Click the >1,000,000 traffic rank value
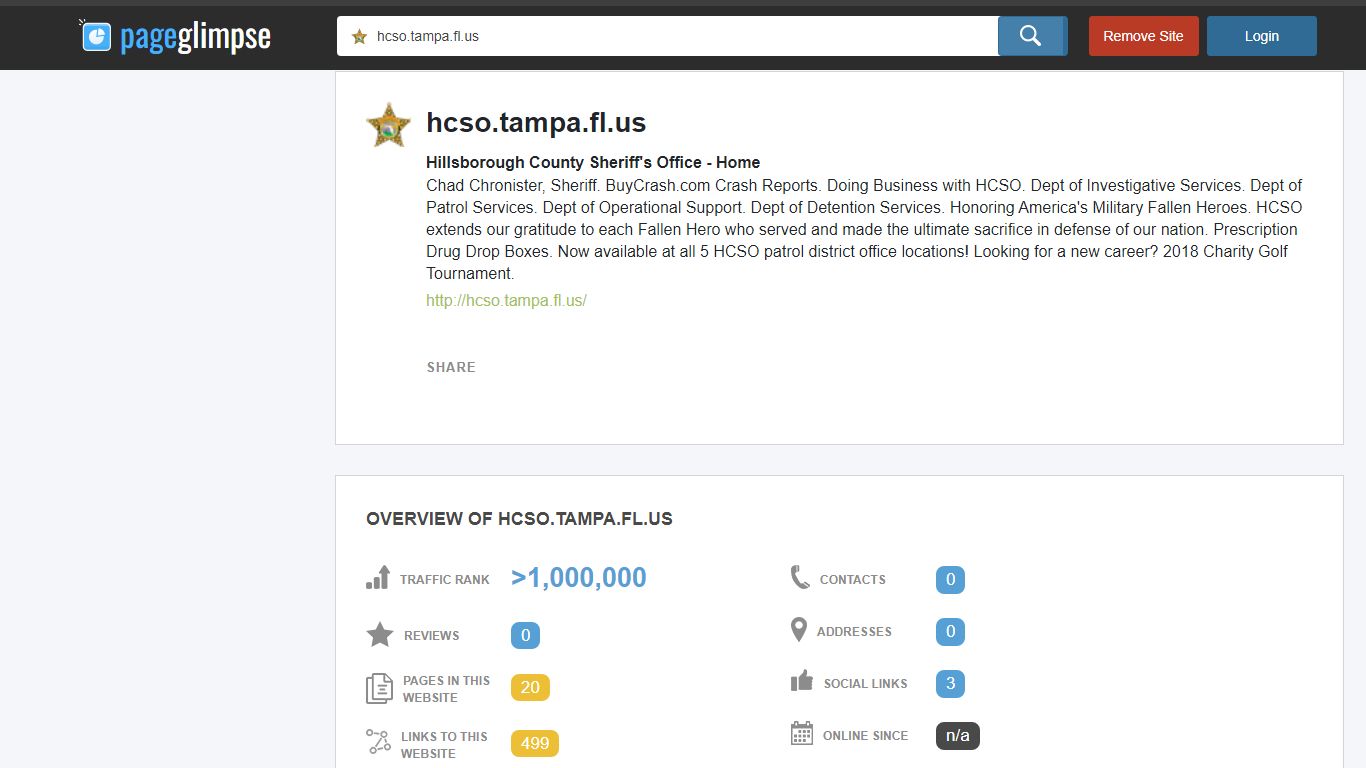 point(579,578)
